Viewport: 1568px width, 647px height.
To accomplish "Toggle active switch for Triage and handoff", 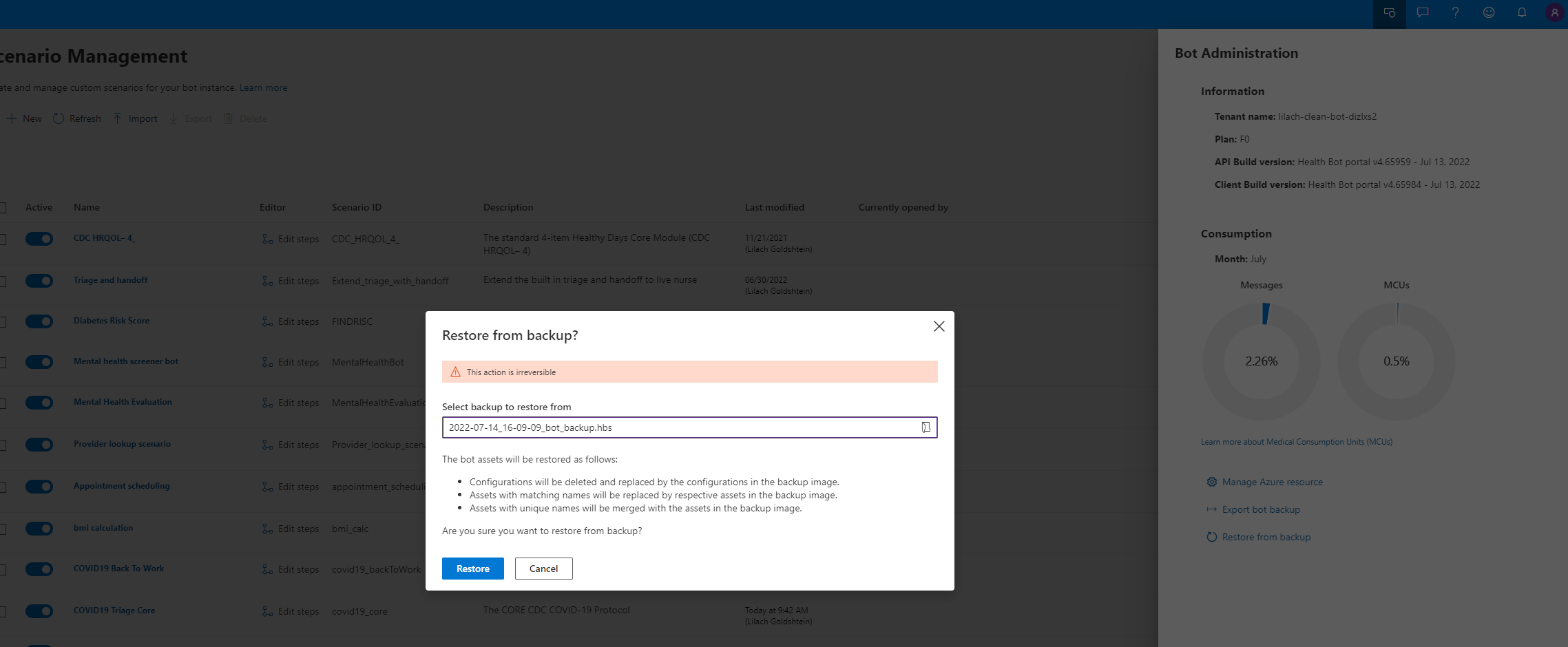I will click(x=39, y=281).
